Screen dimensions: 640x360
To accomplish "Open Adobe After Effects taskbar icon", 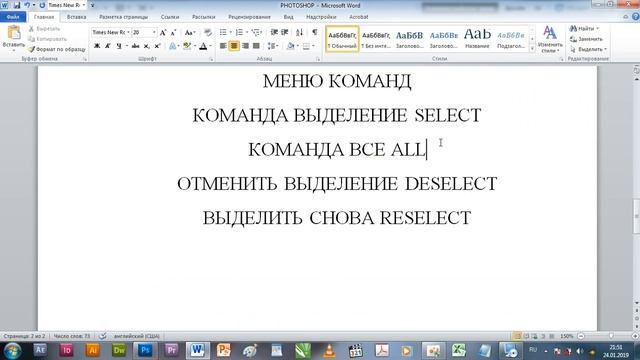I will (x=40, y=350).
